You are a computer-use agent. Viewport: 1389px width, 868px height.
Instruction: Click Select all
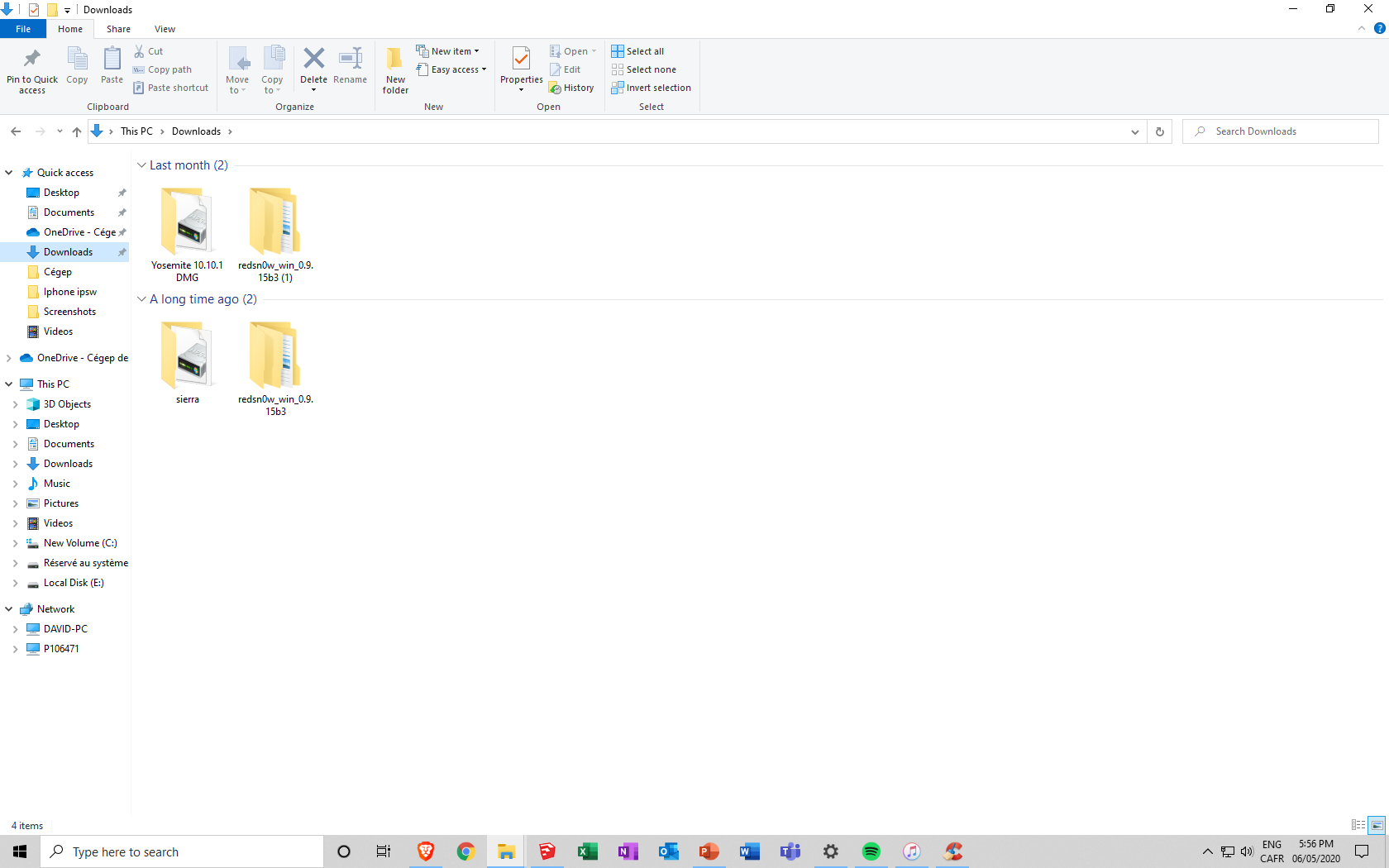(637, 51)
